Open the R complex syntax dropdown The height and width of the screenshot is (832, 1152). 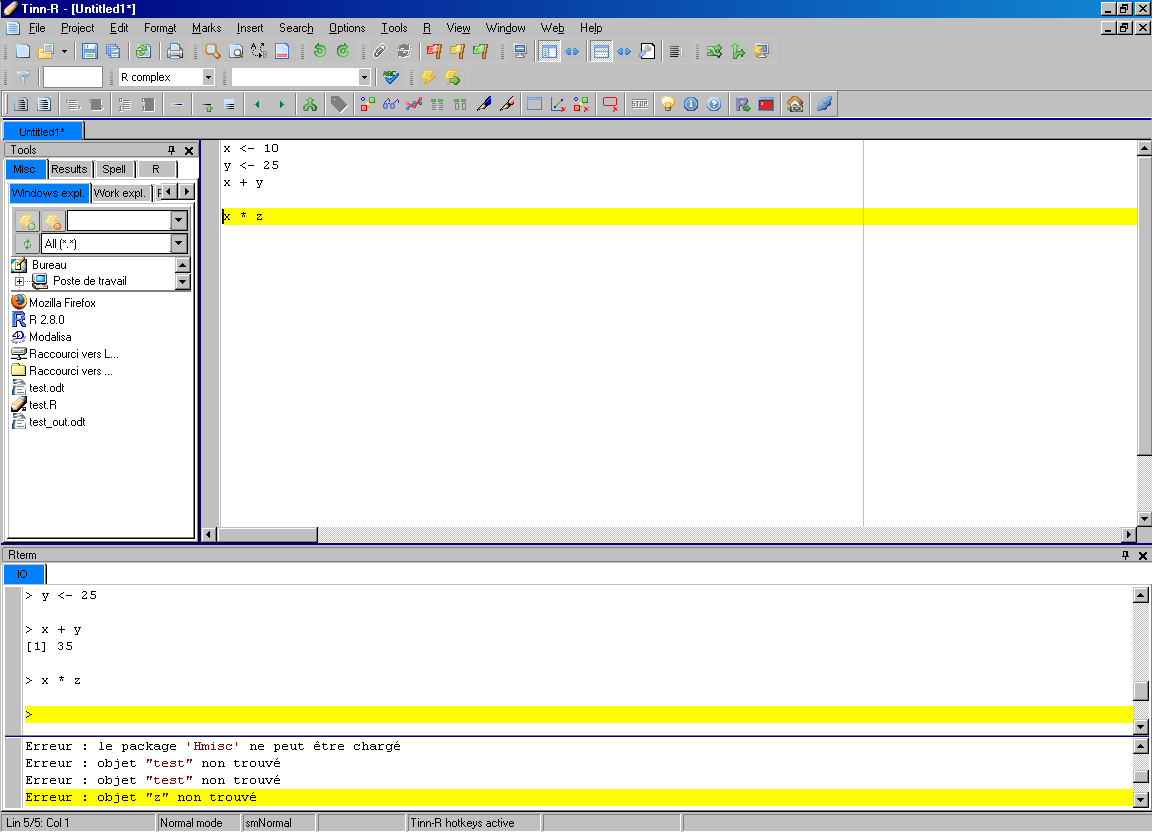pos(208,77)
